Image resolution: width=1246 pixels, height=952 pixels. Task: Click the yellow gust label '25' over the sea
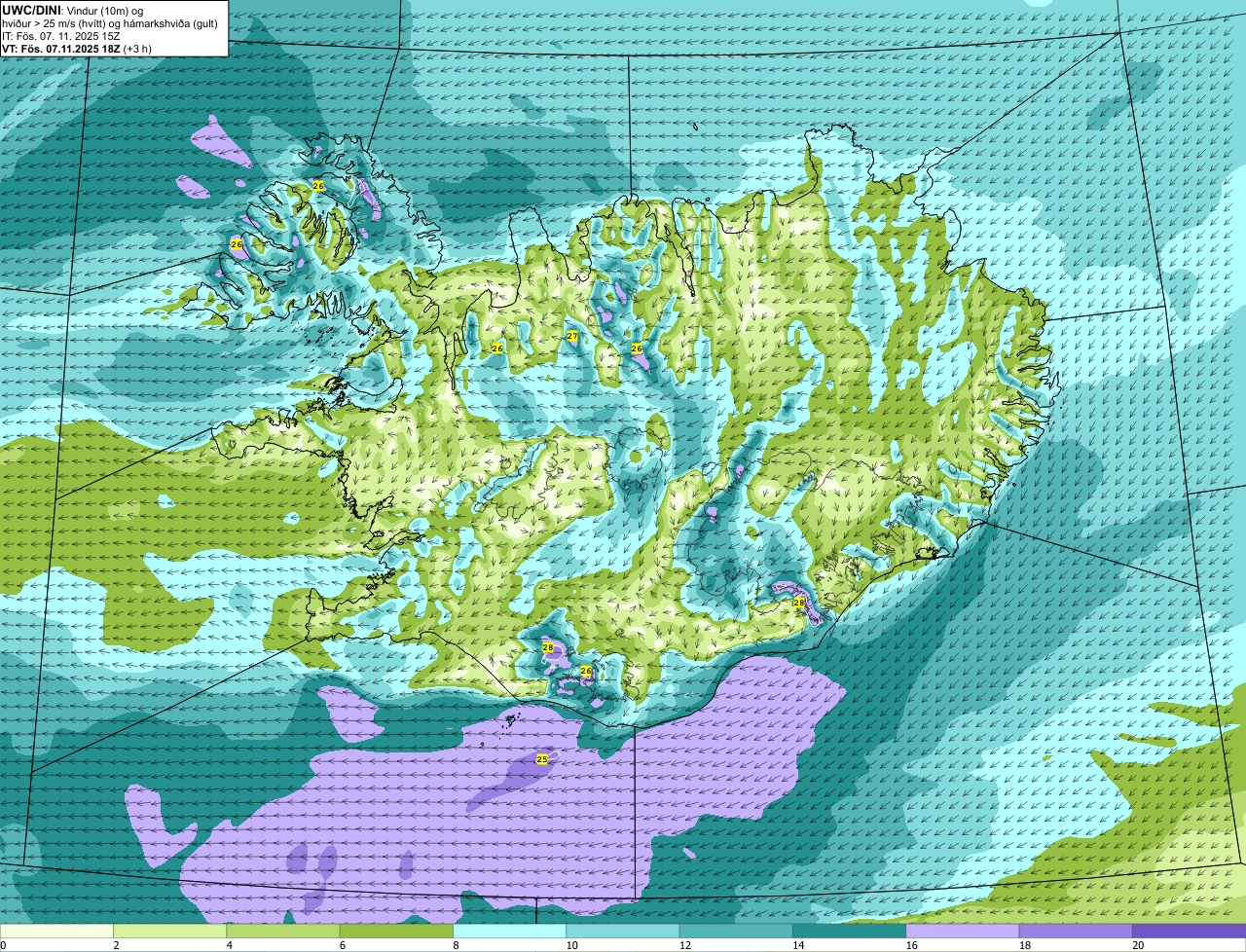542,758
